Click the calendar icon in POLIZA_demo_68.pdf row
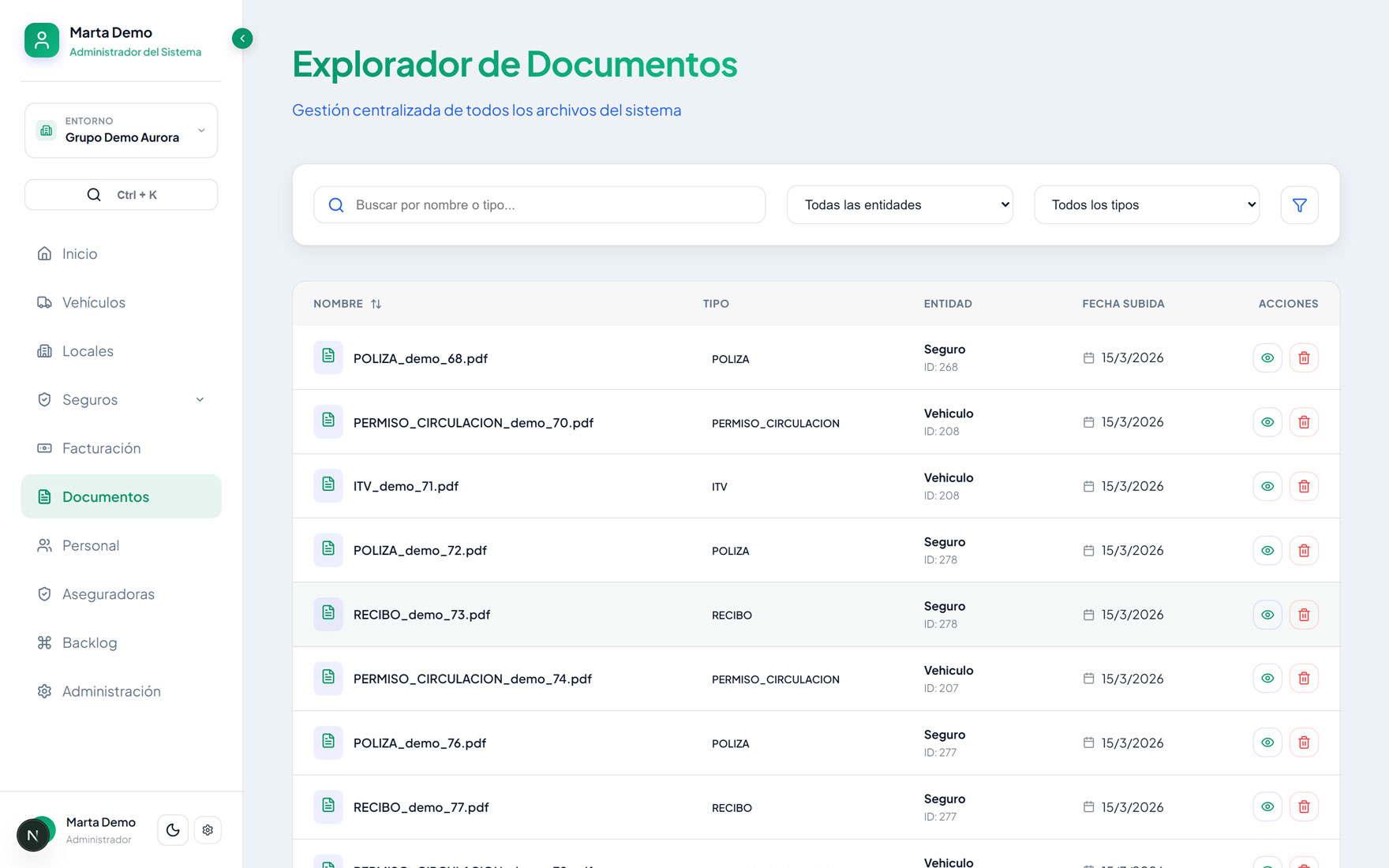The width and height of the screenshot is (1389, 868). click(x=1088, y=358)
